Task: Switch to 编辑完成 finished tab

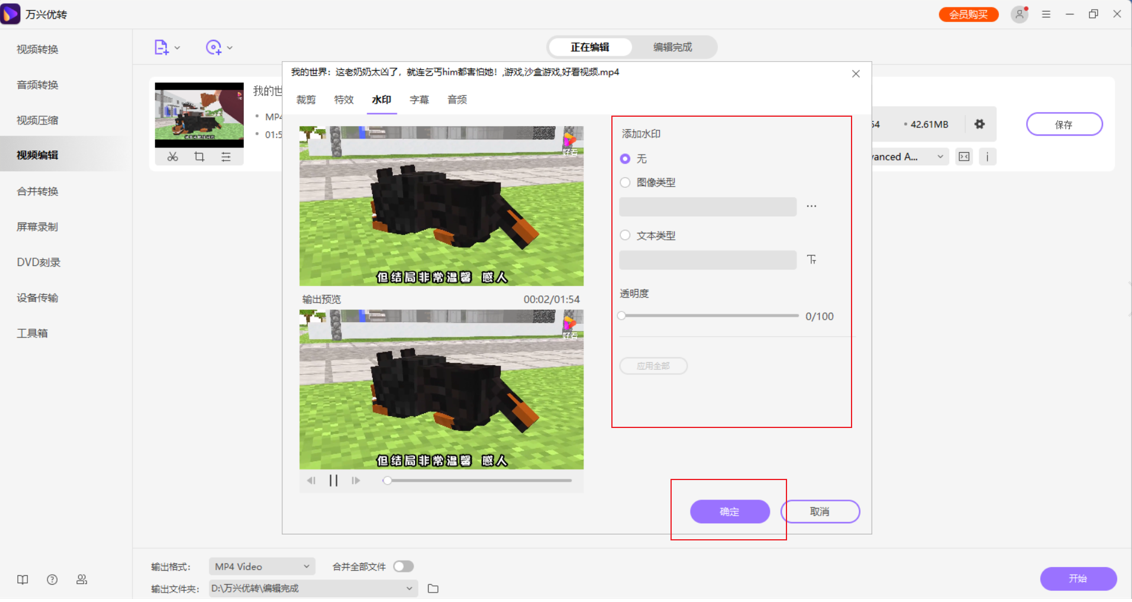Action: [x=673, y=48]
